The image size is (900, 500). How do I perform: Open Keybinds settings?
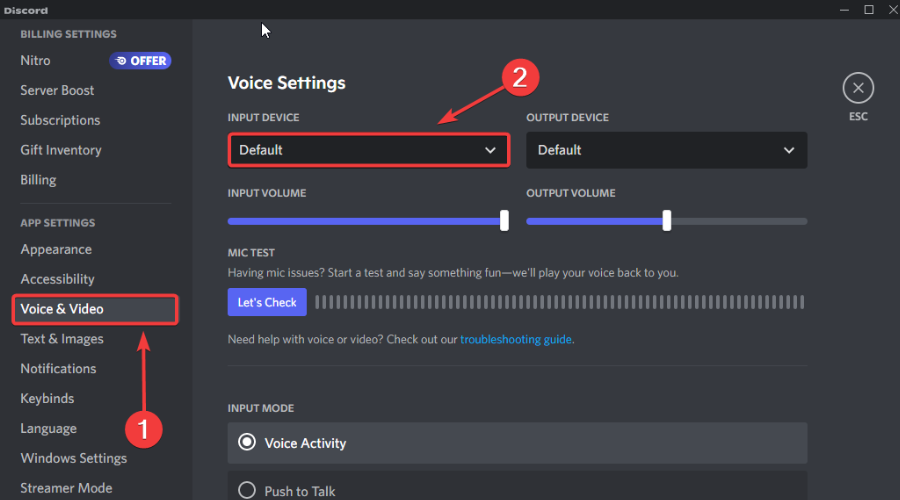coord(47,398)
